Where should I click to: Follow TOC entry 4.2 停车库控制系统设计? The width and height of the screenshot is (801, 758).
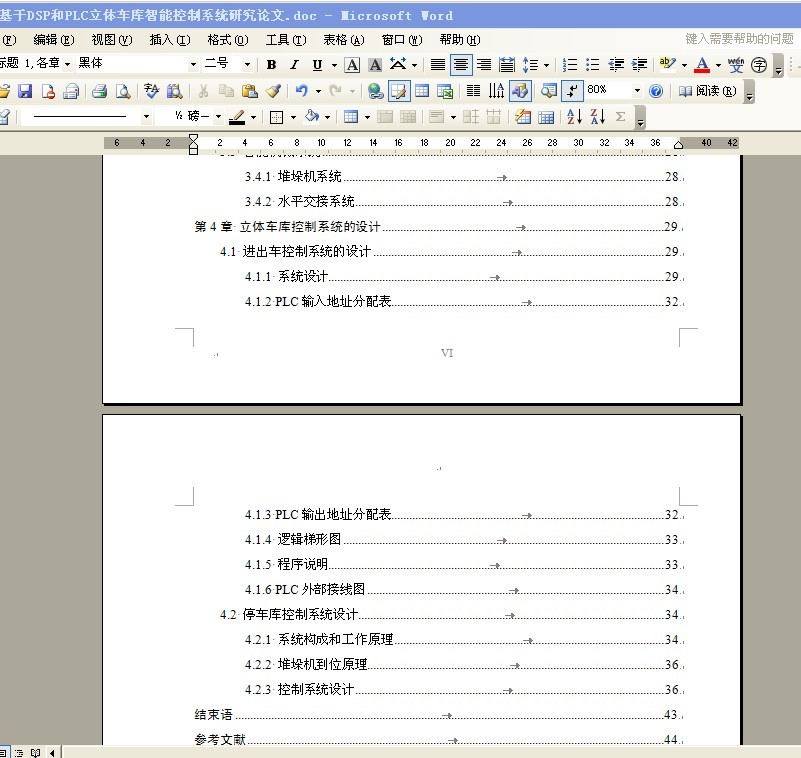click(452, 615)
